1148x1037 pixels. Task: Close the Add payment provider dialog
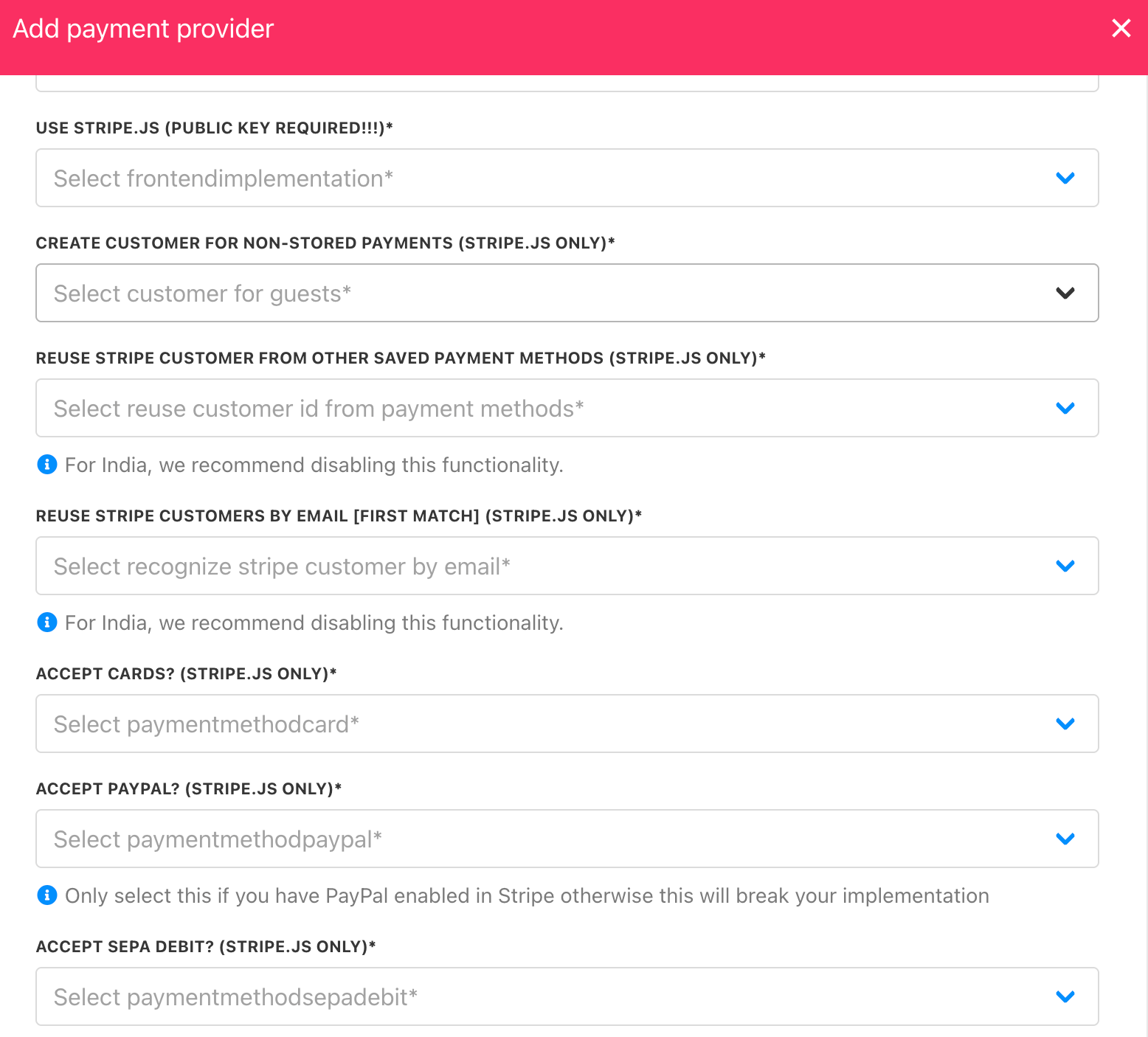pyautogui.click(x=1121, y=28)
